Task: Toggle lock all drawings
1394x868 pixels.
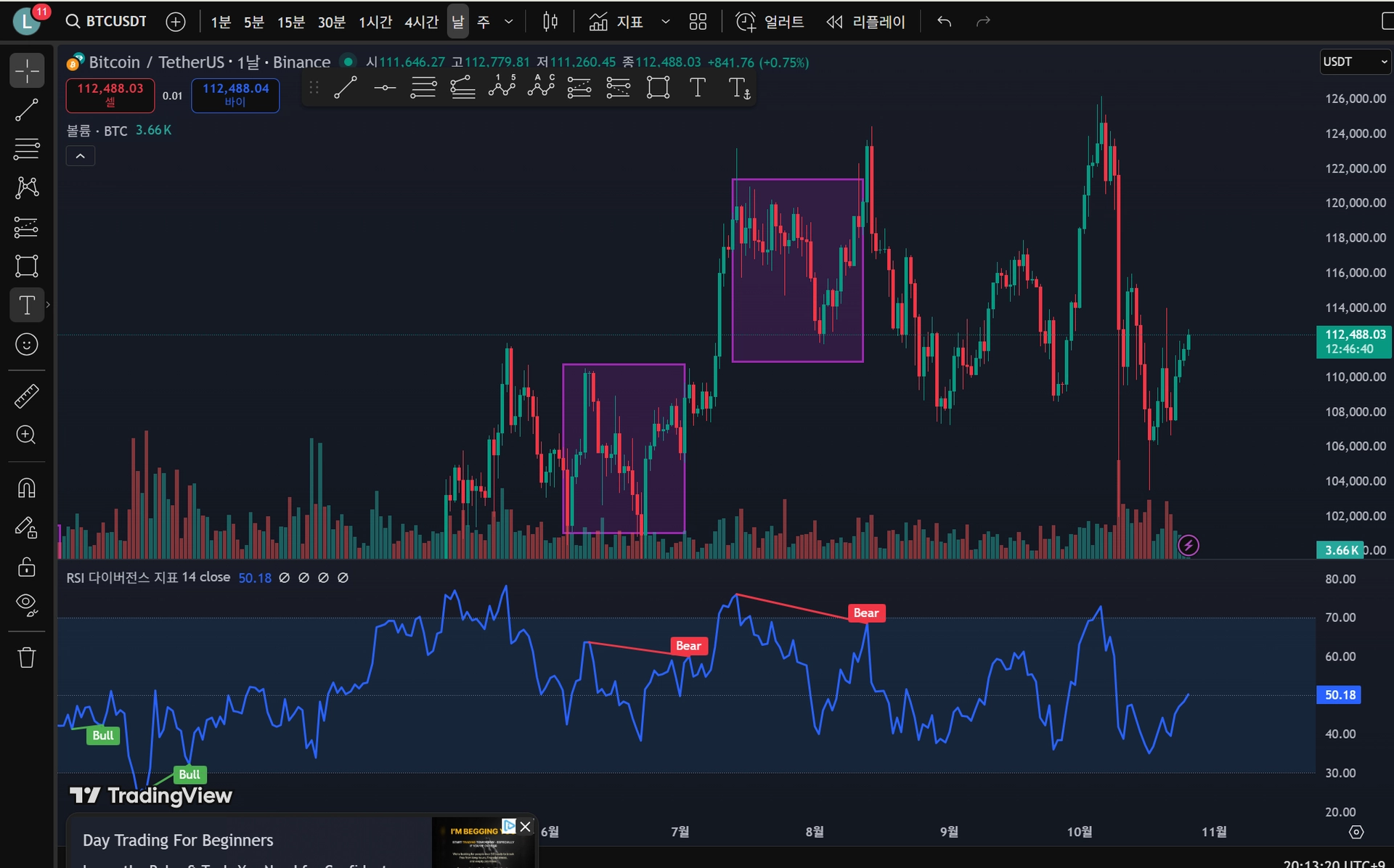Action: [27, 566]
